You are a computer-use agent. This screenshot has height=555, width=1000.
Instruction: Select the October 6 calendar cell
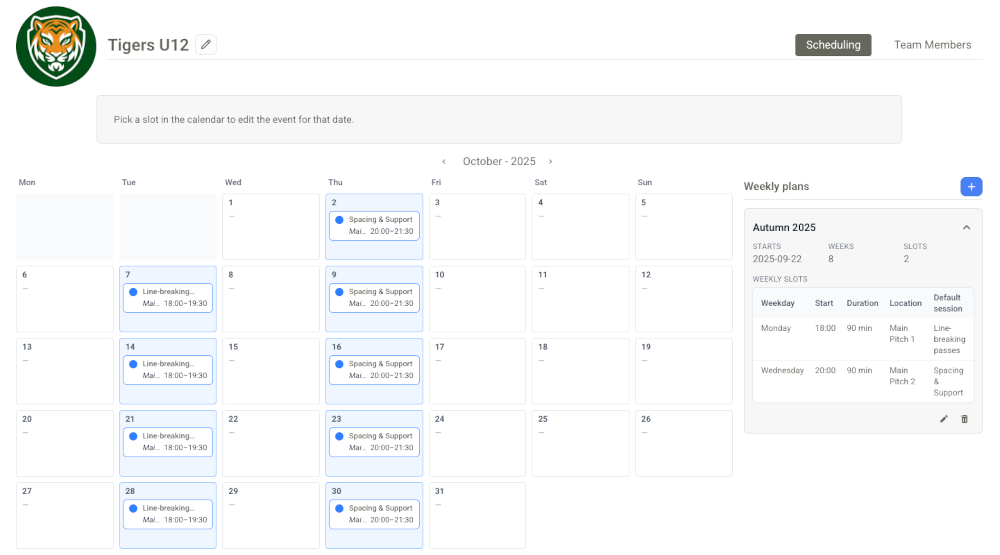point(65,299)
